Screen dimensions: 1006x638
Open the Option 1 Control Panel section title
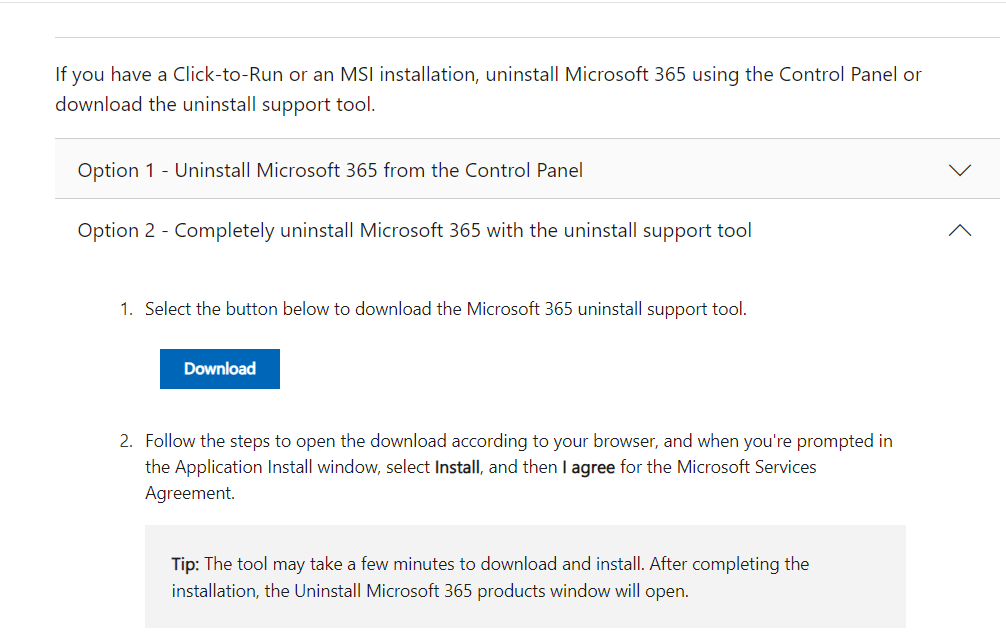click(x=330, y=170)
